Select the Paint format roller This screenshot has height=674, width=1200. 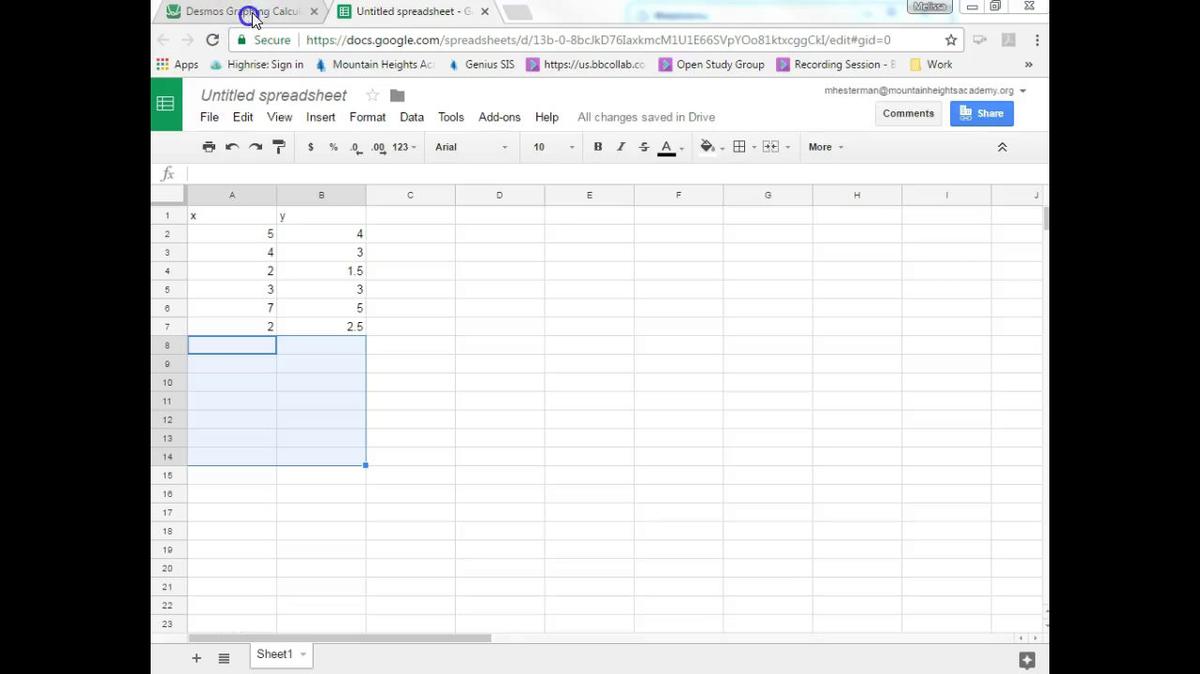coord(279,147)
